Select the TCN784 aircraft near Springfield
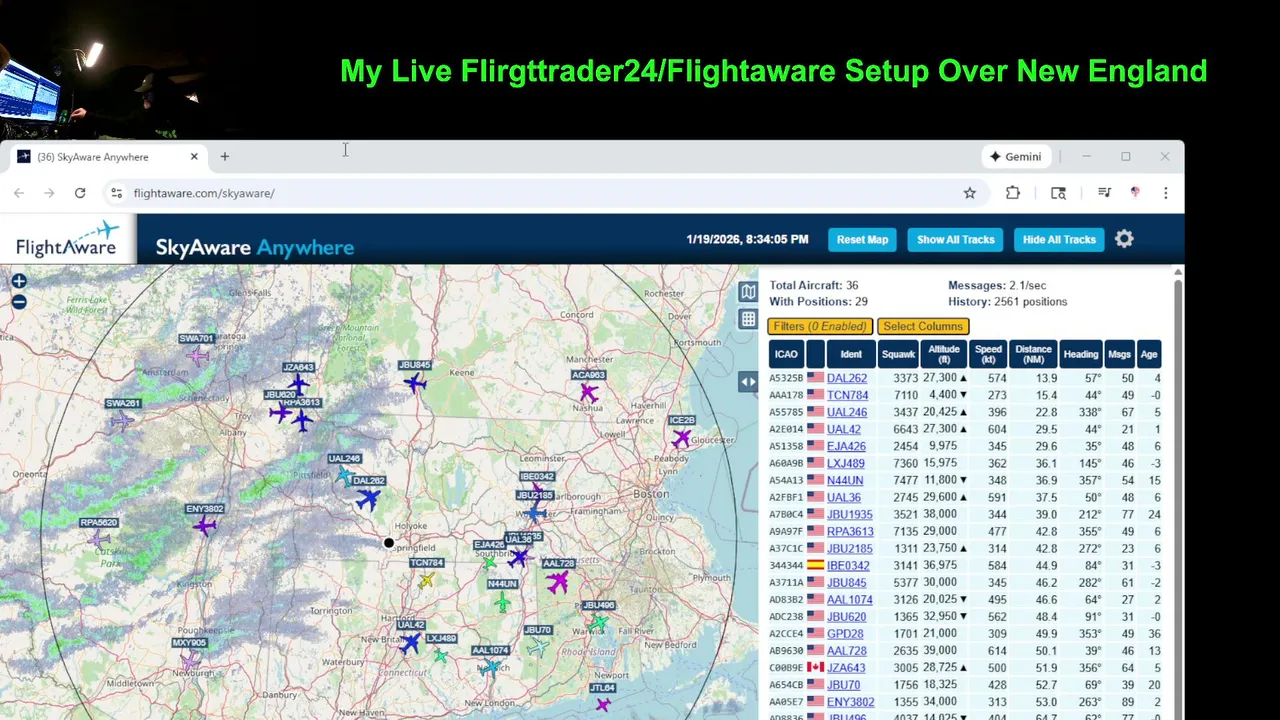 [427, 579]
